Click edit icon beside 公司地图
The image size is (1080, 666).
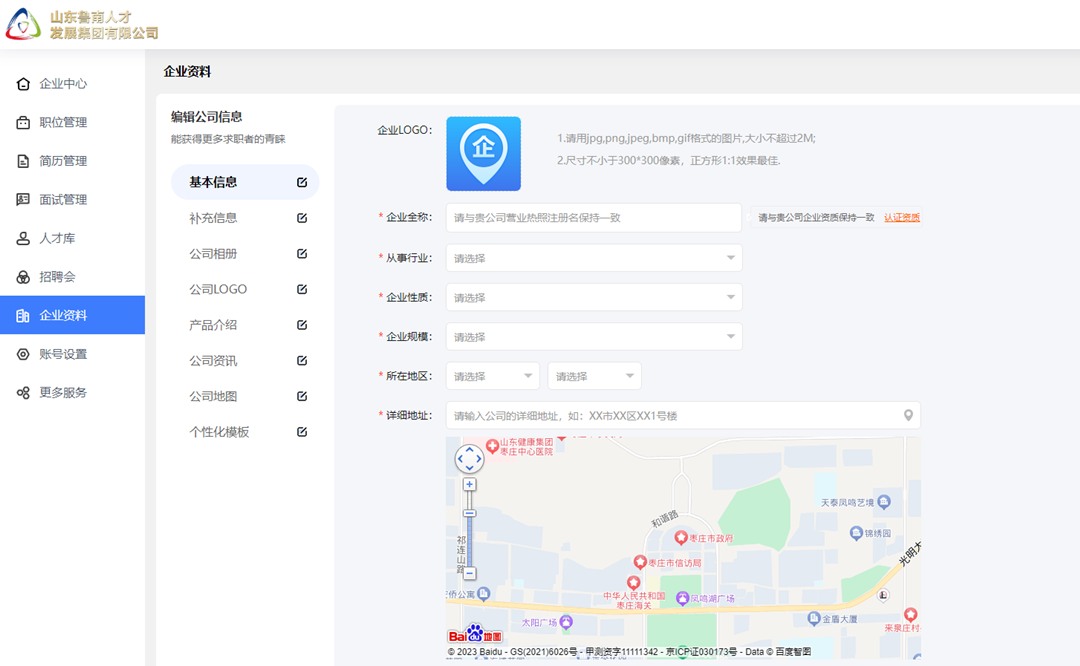tap(302, 396)
